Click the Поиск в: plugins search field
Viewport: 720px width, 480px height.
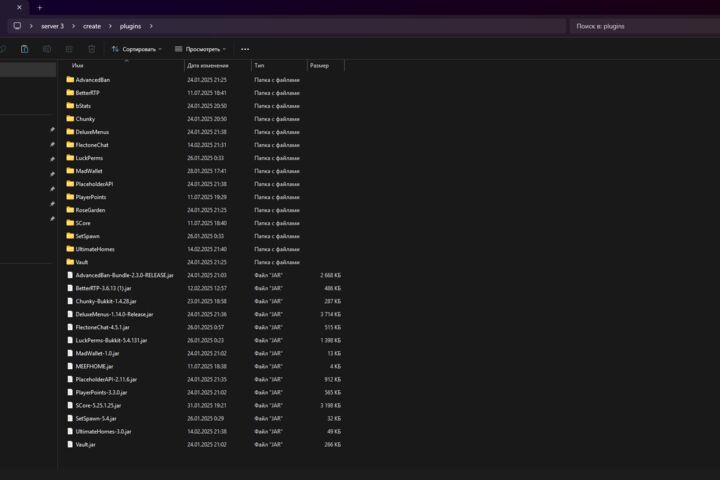(644, 26)
